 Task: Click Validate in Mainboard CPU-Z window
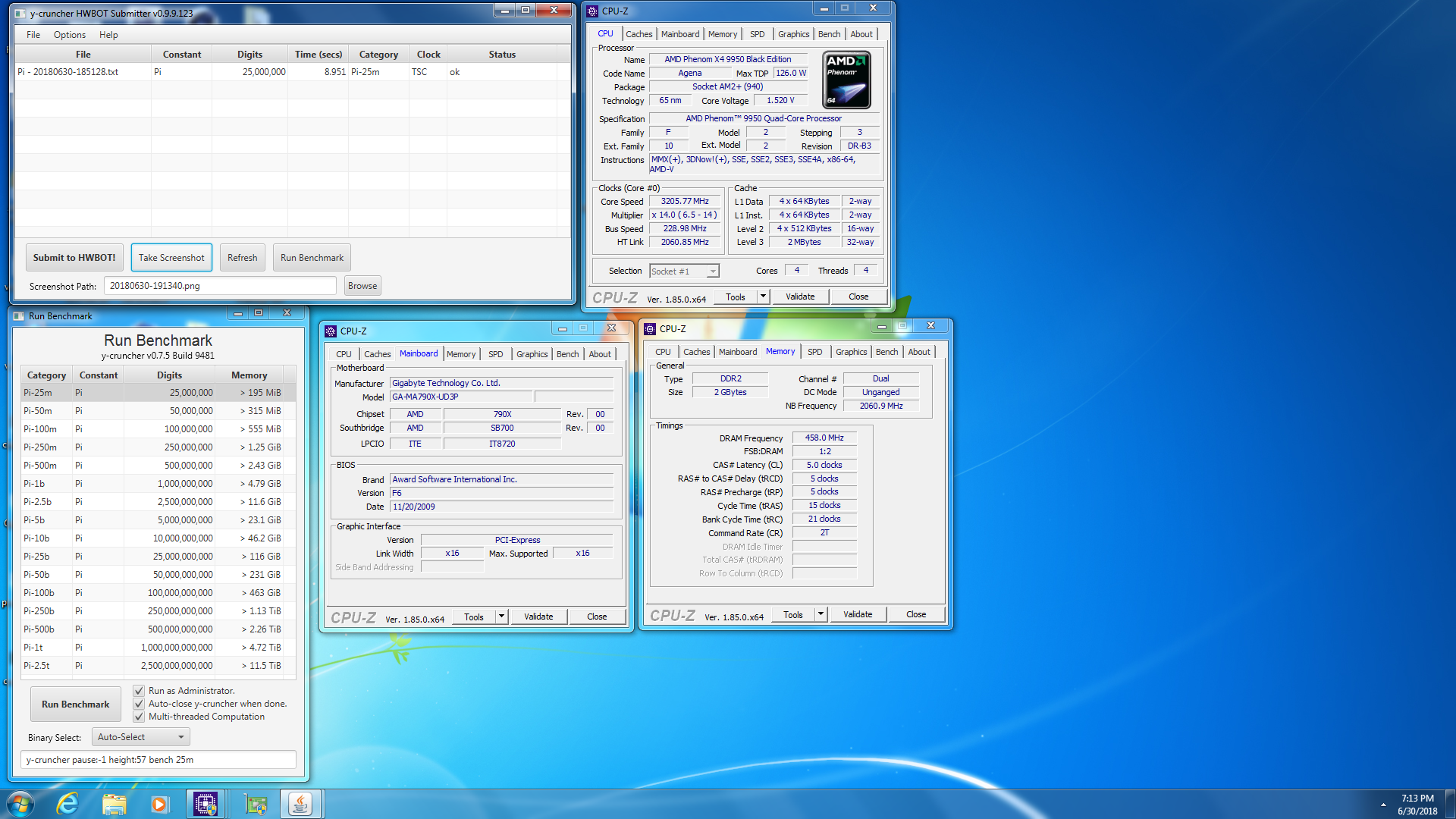(538, 617)
